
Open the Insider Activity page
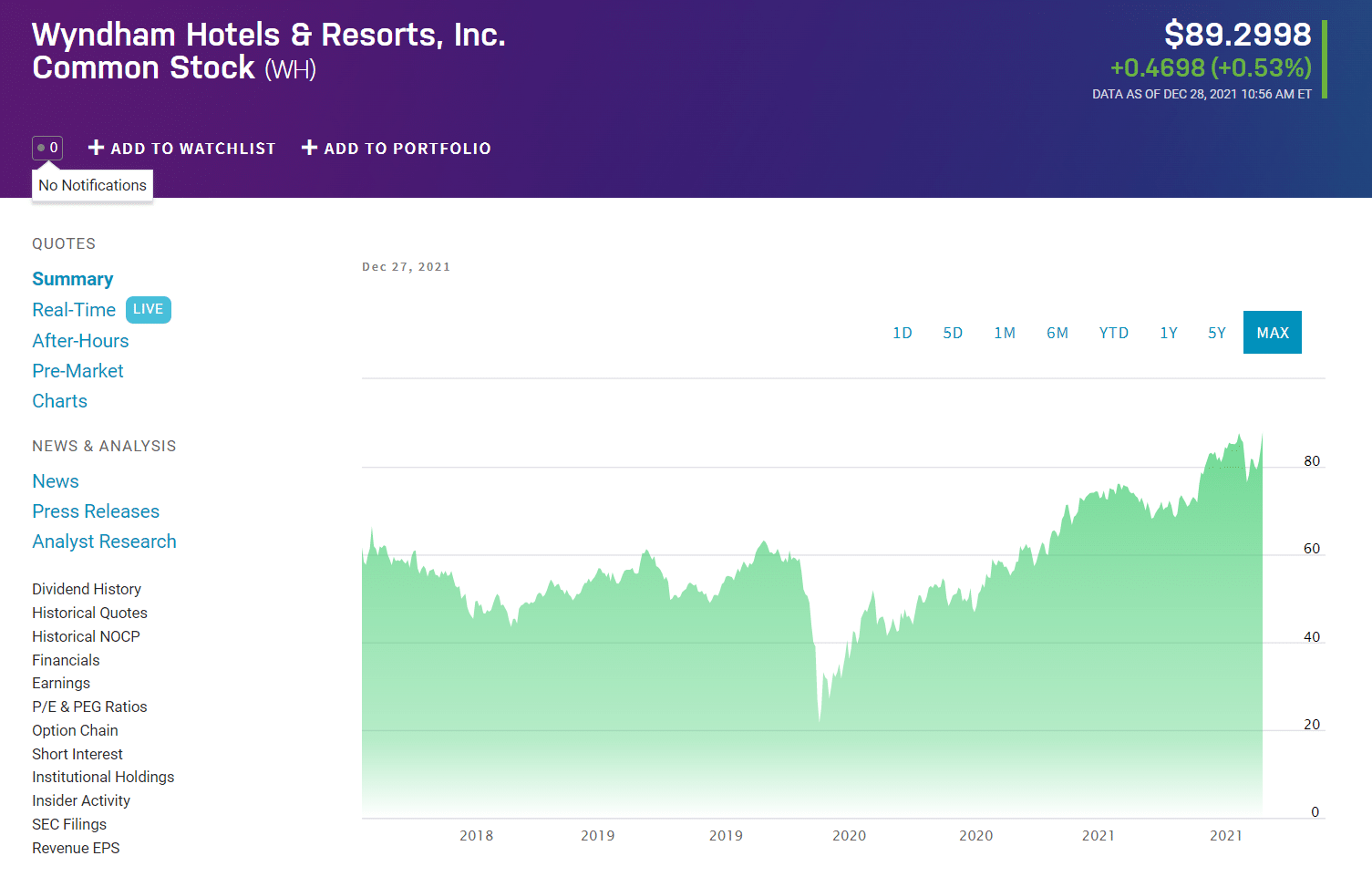(81, 800)
